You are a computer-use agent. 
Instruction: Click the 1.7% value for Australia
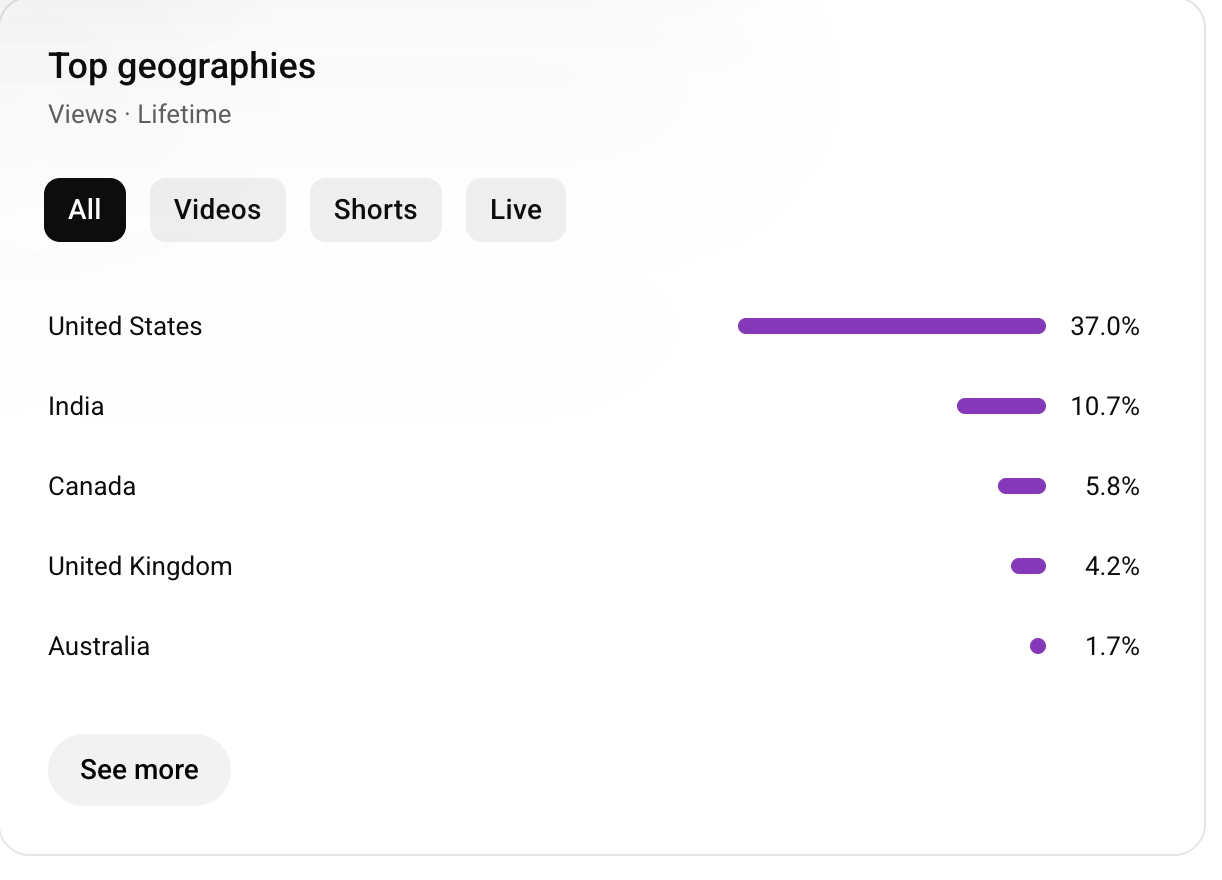(1112, 647)
